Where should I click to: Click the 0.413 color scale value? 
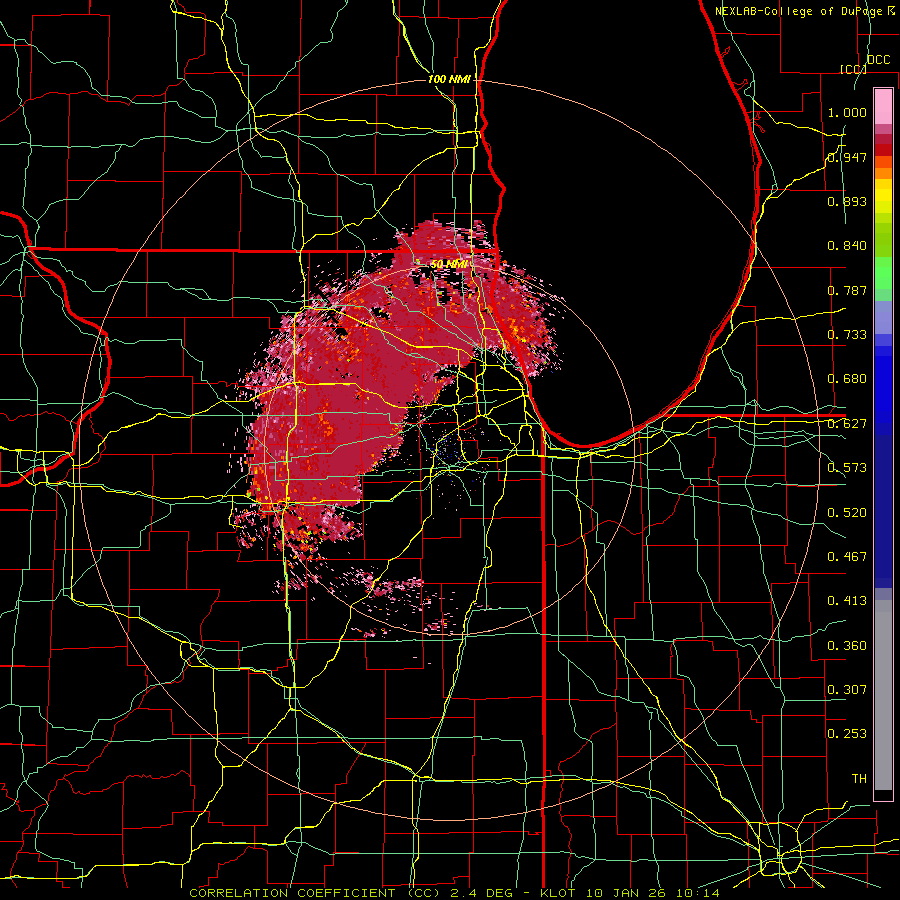[847, 601]
